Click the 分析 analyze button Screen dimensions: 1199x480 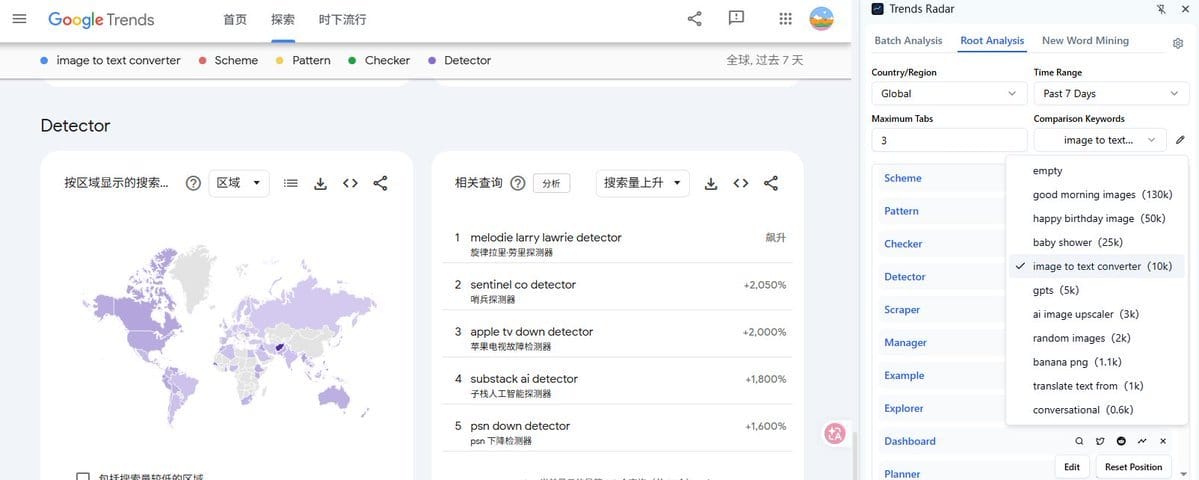click(551, 183)
